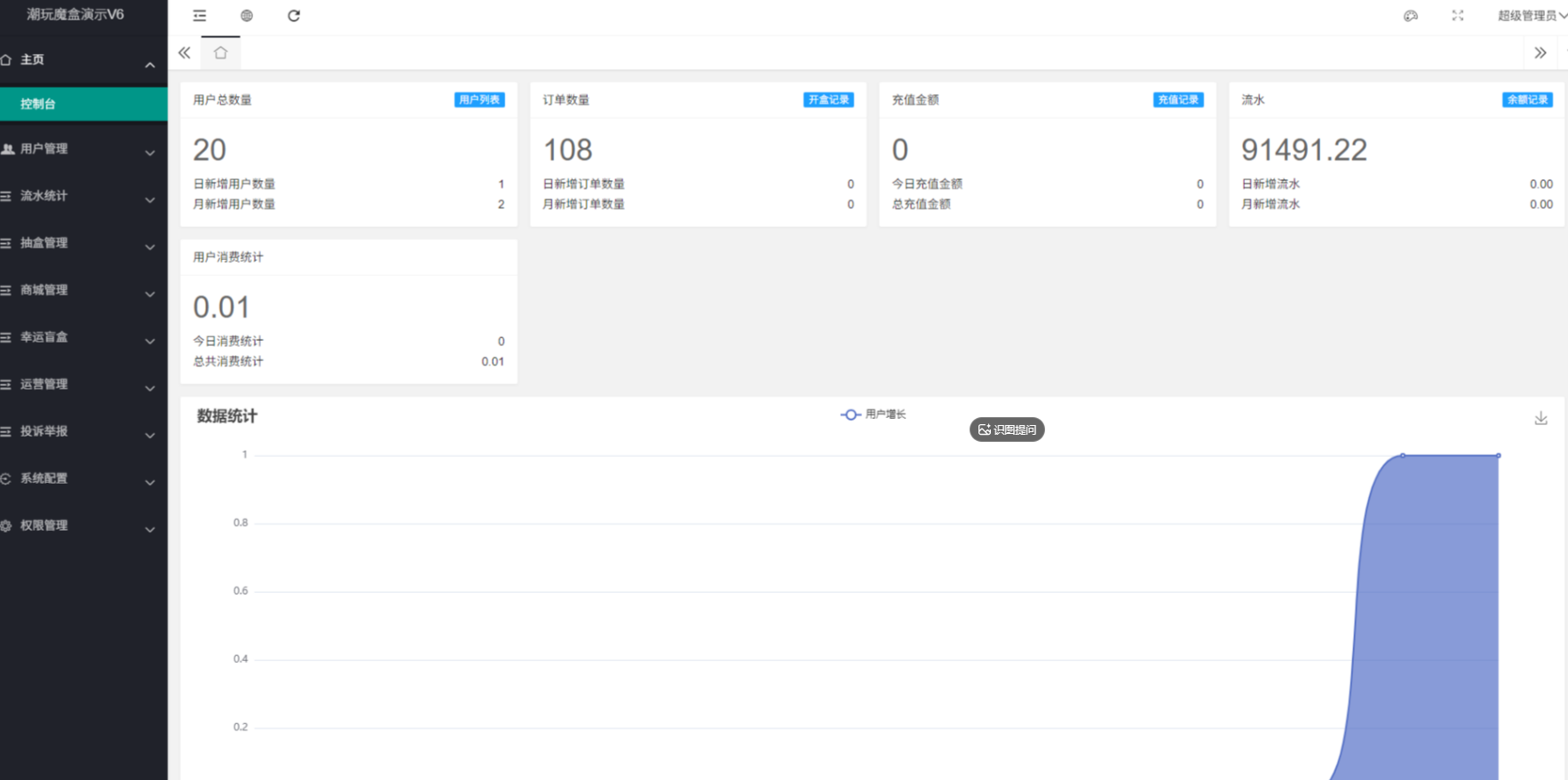Image resolution: width=1568 pixels, height=780 pixels.
Task: Collapse the 主页 menu chevron
Action: point(150,65)
